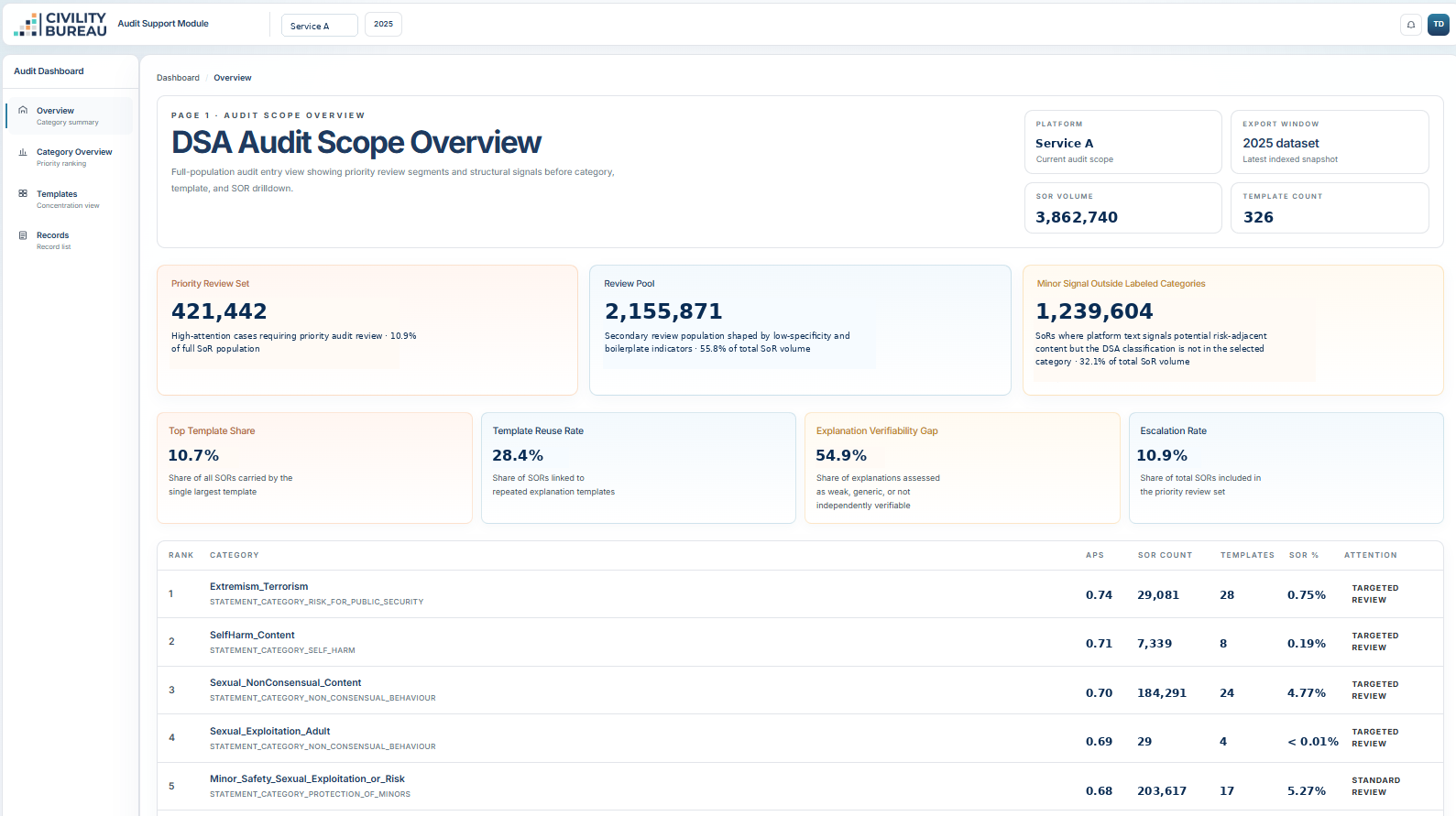Open the Explanation Verifiability Gap card

[962, 468]
